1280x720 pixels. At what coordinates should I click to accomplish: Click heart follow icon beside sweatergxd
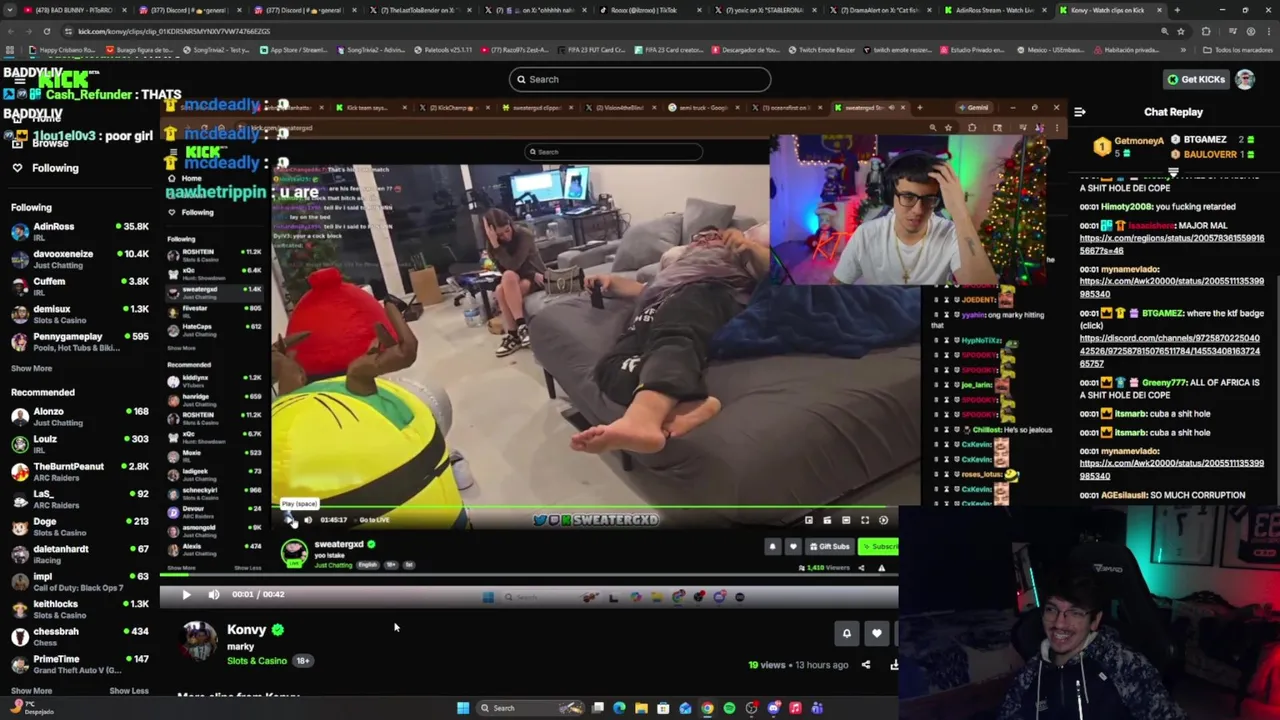[793, 547]
